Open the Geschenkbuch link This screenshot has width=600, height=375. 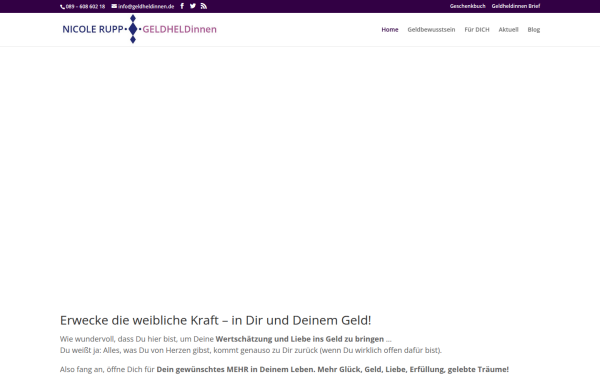(x=468, y=6)
